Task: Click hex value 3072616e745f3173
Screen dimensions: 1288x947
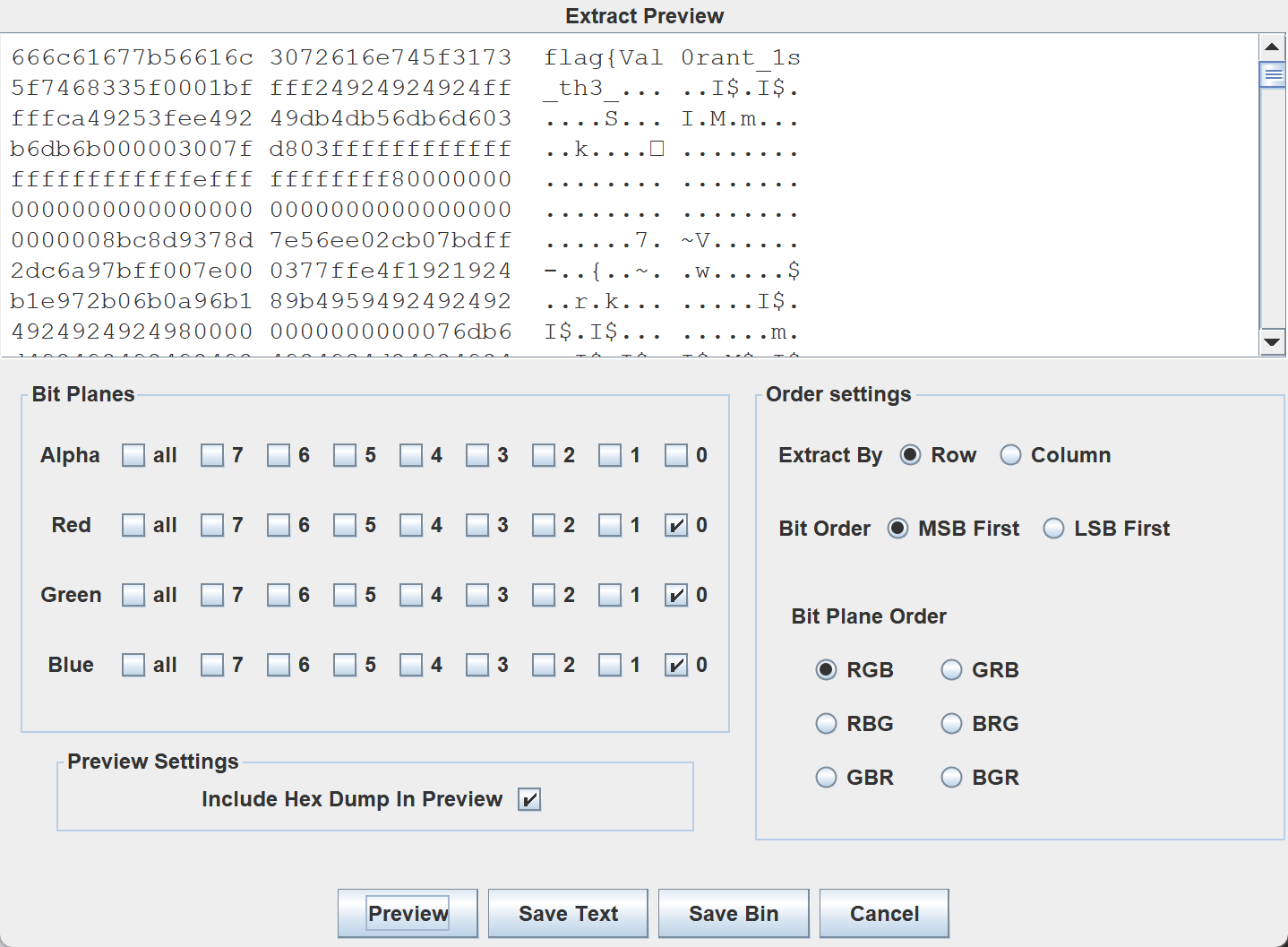Action: [391, 57]
